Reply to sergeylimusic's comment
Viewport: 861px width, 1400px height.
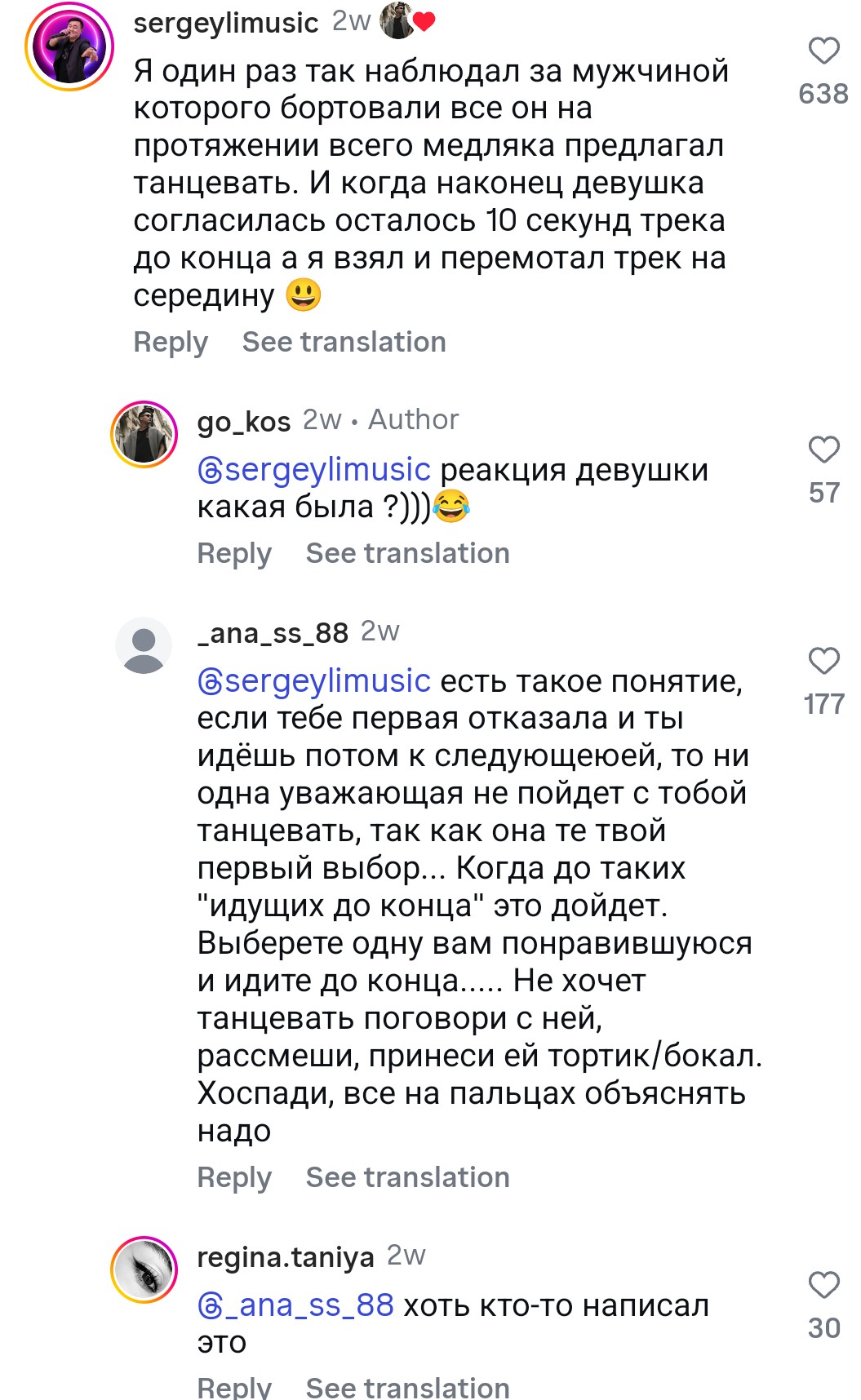click(171, 343)
